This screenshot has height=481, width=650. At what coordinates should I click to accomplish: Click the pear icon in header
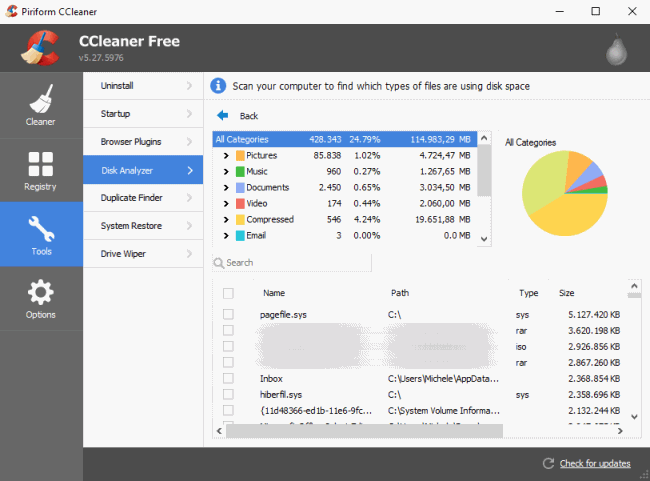(x=616, y=49)
